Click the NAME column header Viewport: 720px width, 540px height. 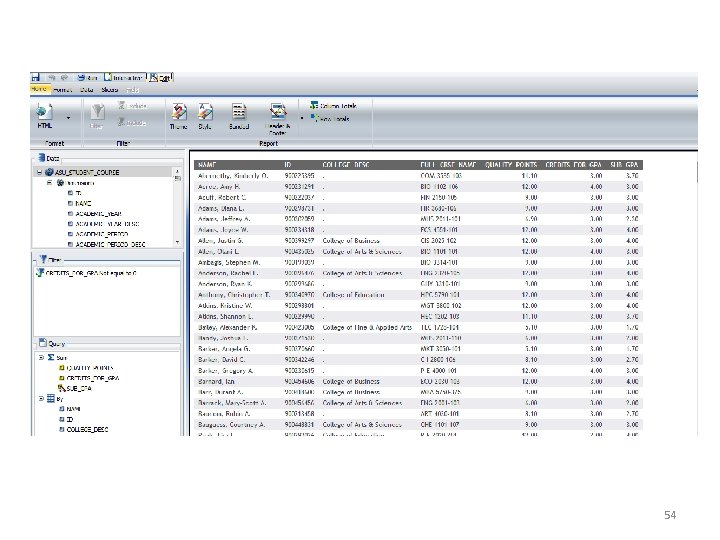point(207,164)
